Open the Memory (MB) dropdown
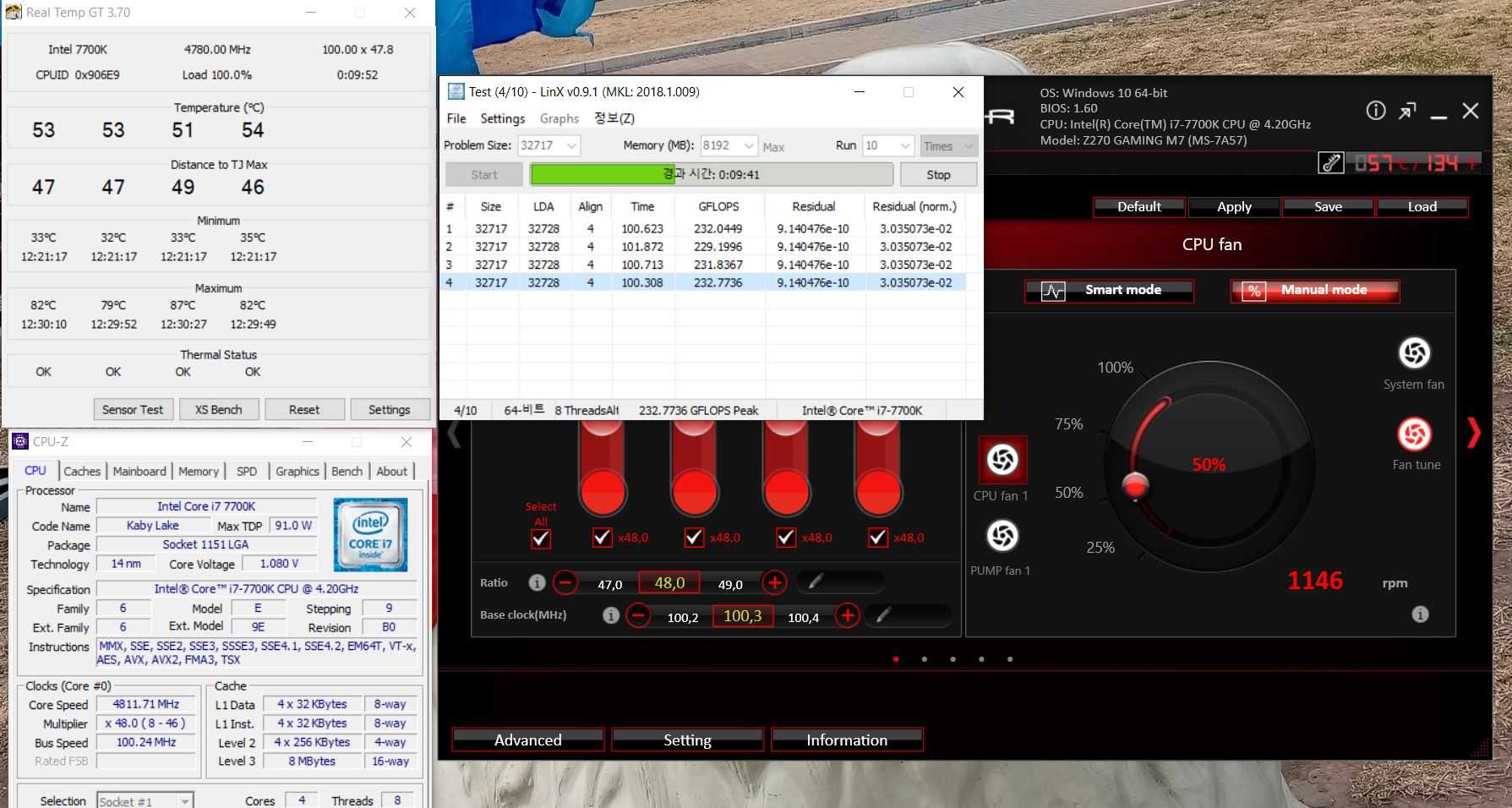This screenshot has height=808, width=1512. click(748, 146)
